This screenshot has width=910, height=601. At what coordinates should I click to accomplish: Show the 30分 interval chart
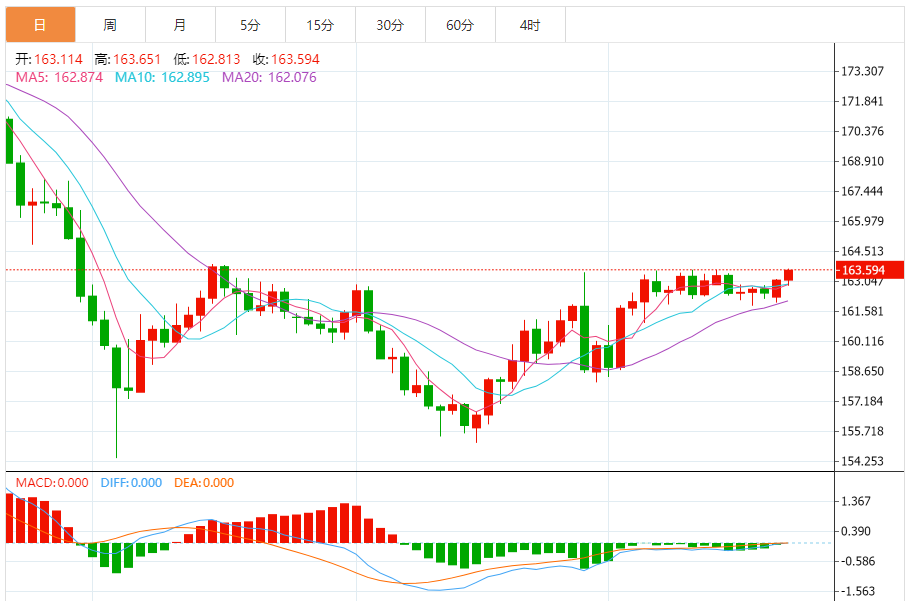coord(391,25)
